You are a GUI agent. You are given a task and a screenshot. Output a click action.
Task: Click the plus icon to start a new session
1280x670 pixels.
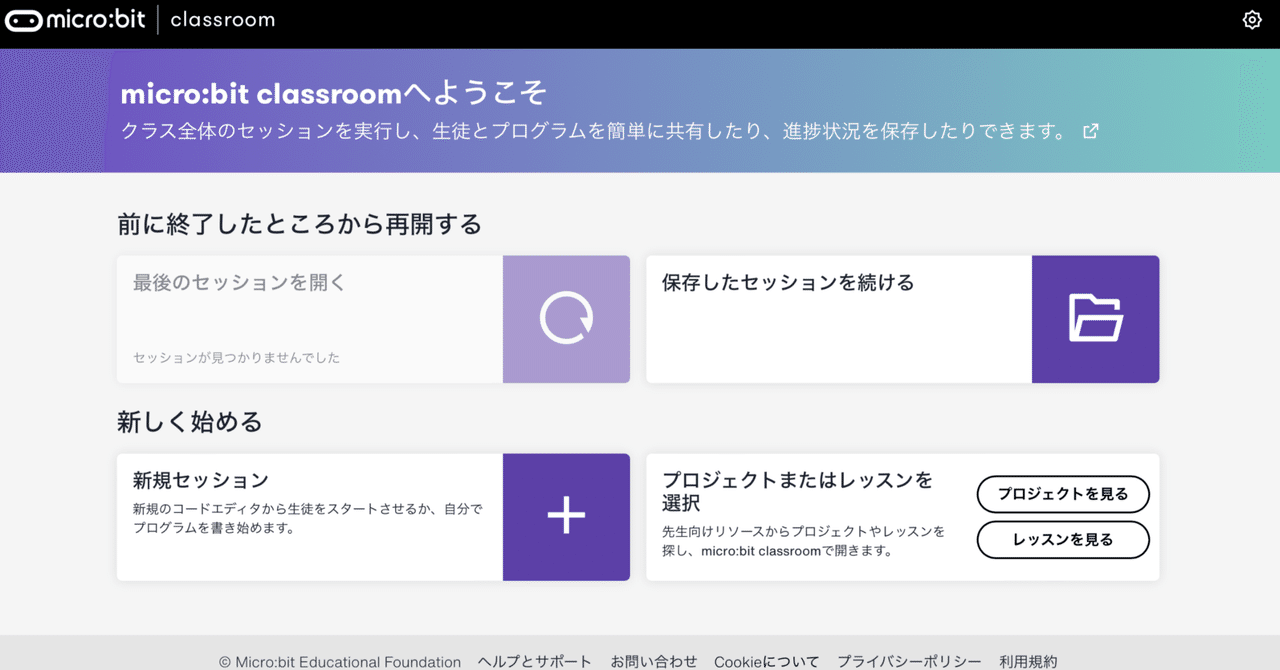coord(566,517)
